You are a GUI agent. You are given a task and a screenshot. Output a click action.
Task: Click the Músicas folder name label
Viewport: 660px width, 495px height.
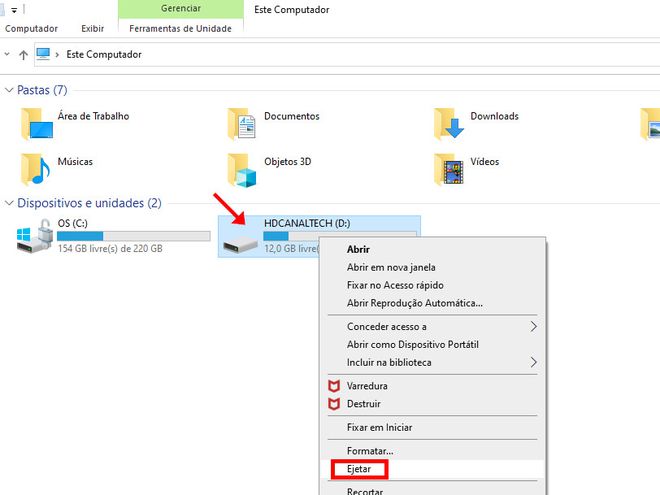pos(75,162)
